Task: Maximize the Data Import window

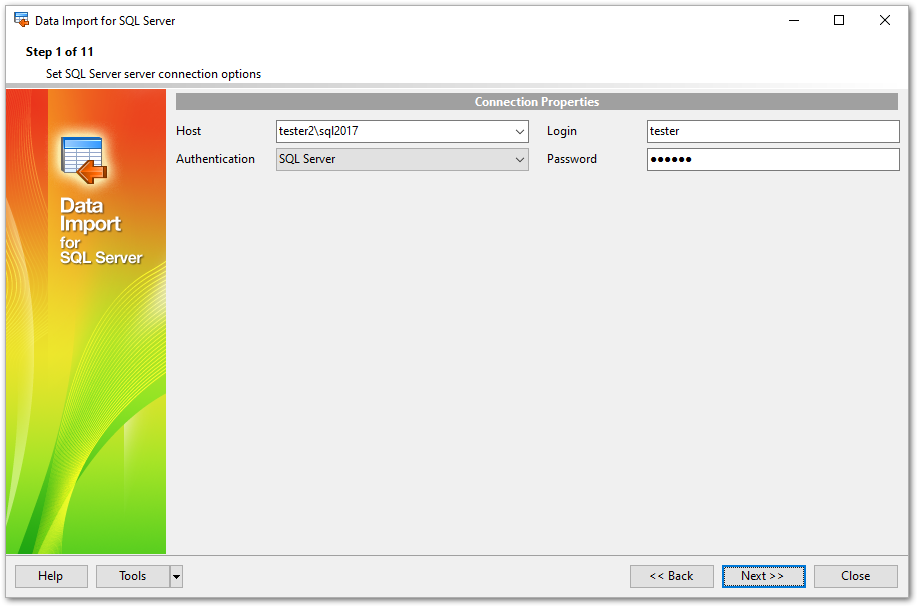Action: click(839, 20)
